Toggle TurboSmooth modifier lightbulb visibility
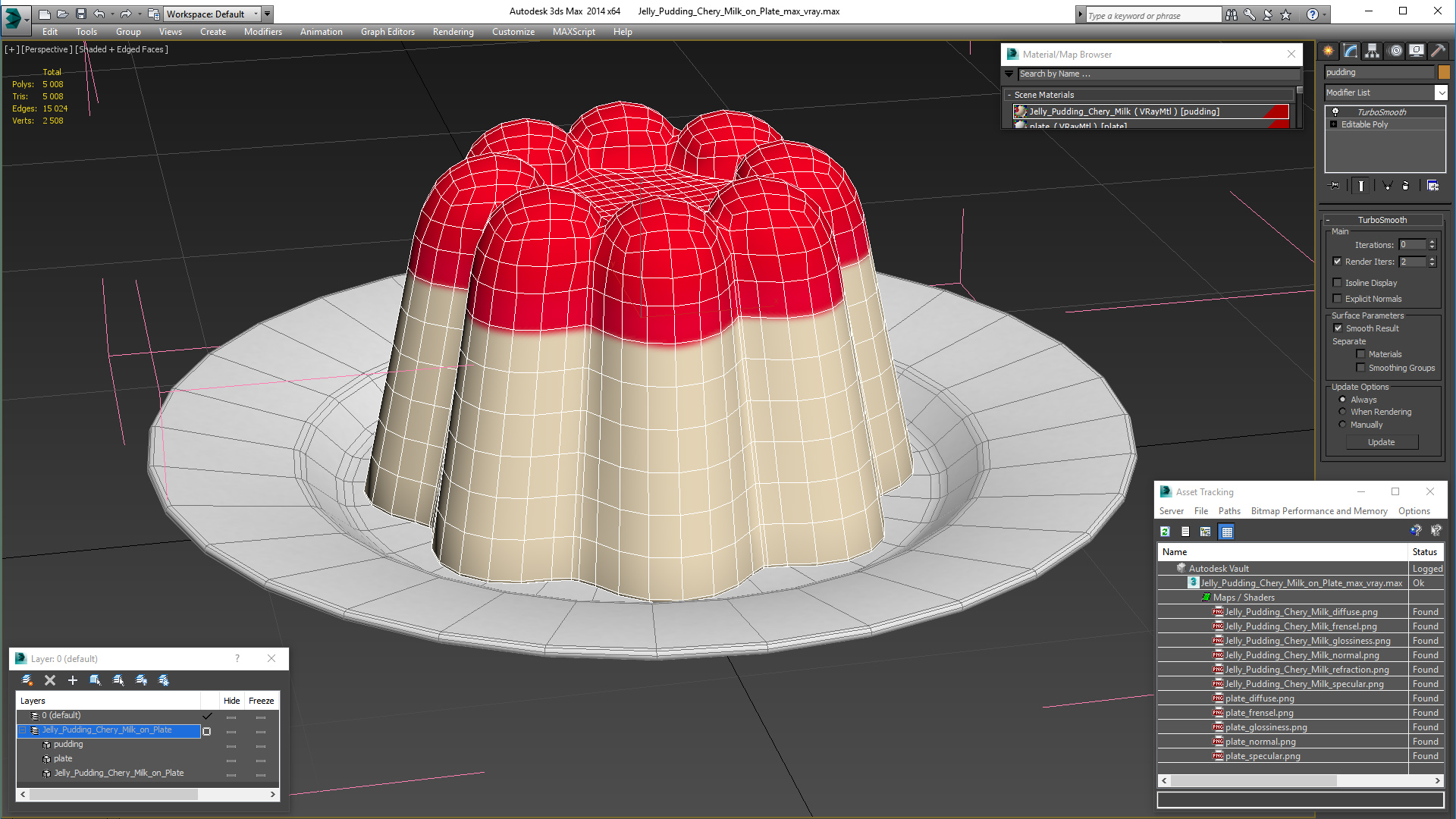This screenshot has height=819, width=1456. 1335,111
